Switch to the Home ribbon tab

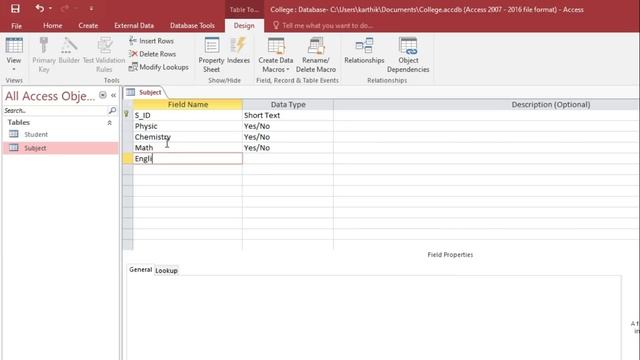pos(53,26)
